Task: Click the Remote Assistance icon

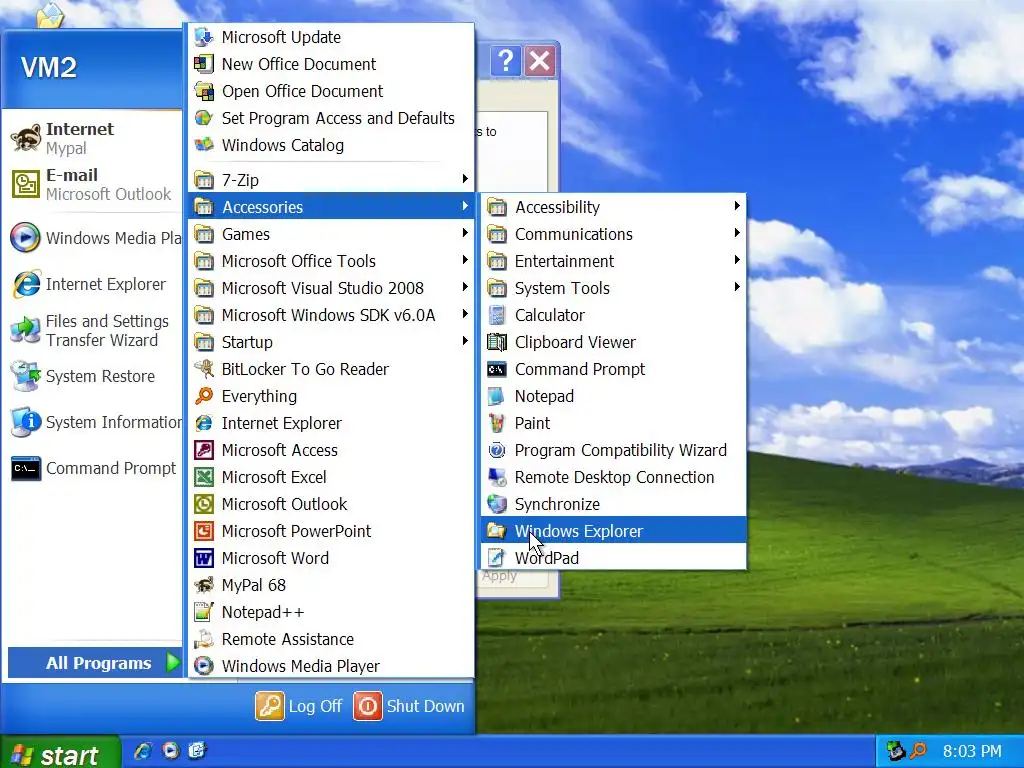Action: 204,639
